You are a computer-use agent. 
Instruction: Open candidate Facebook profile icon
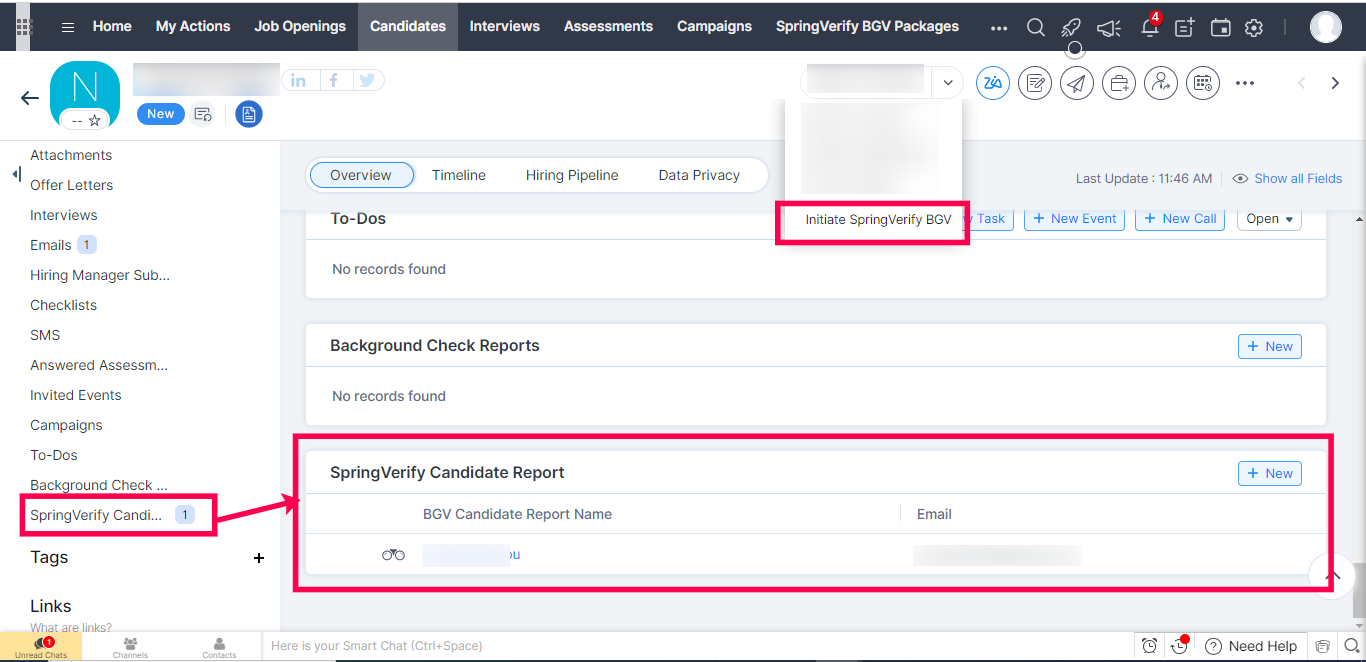[333, 81]
